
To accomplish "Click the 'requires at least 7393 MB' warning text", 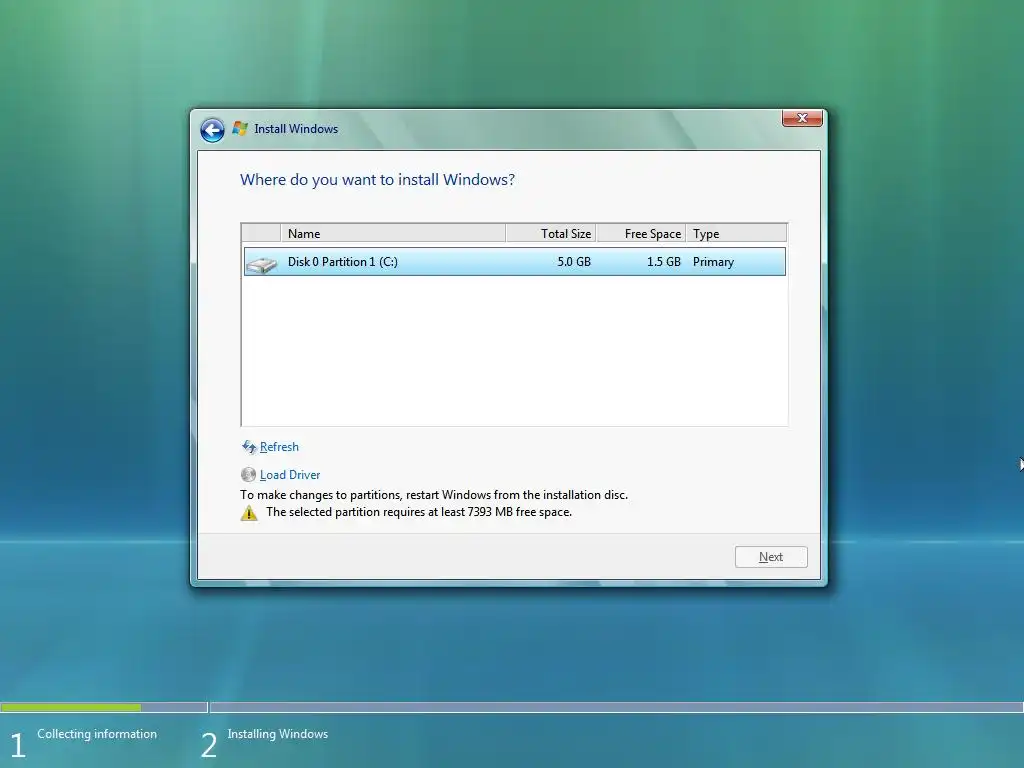I will (419, 512).
